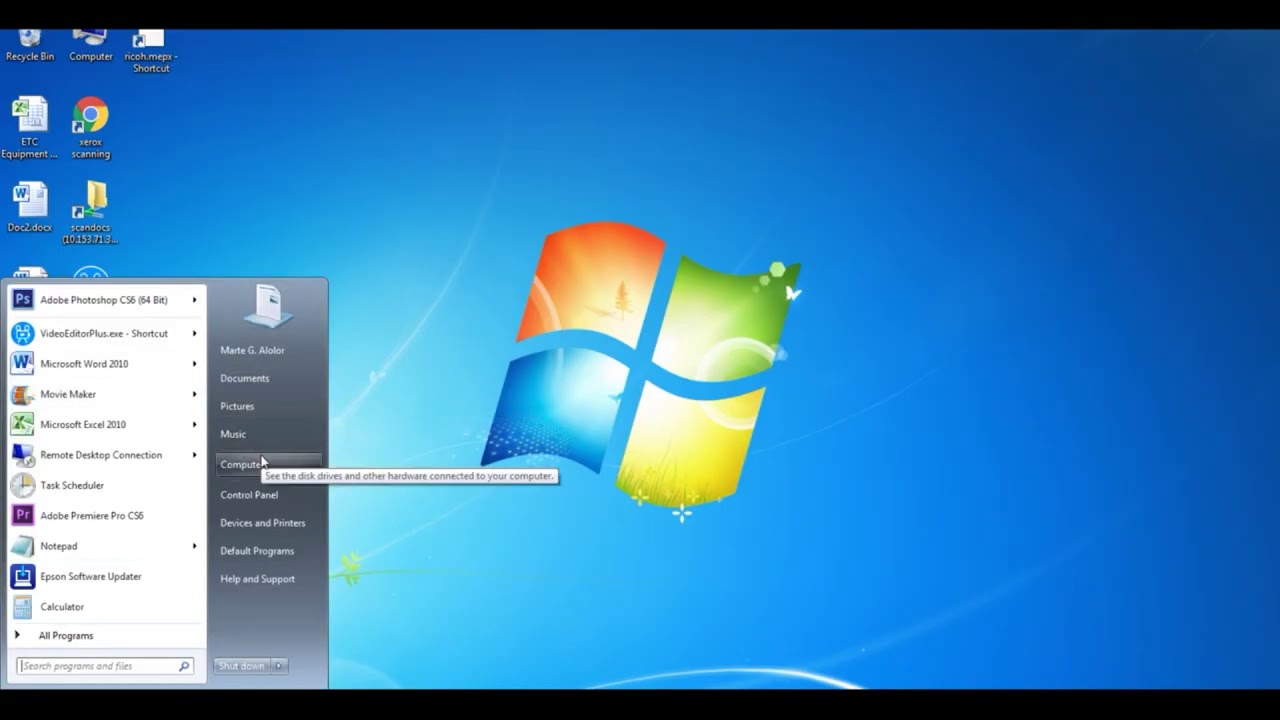Expand Adobe Photoshop CS6 jump list arrow
This screenshot has width=1280, height=720.
pos(195,300)
